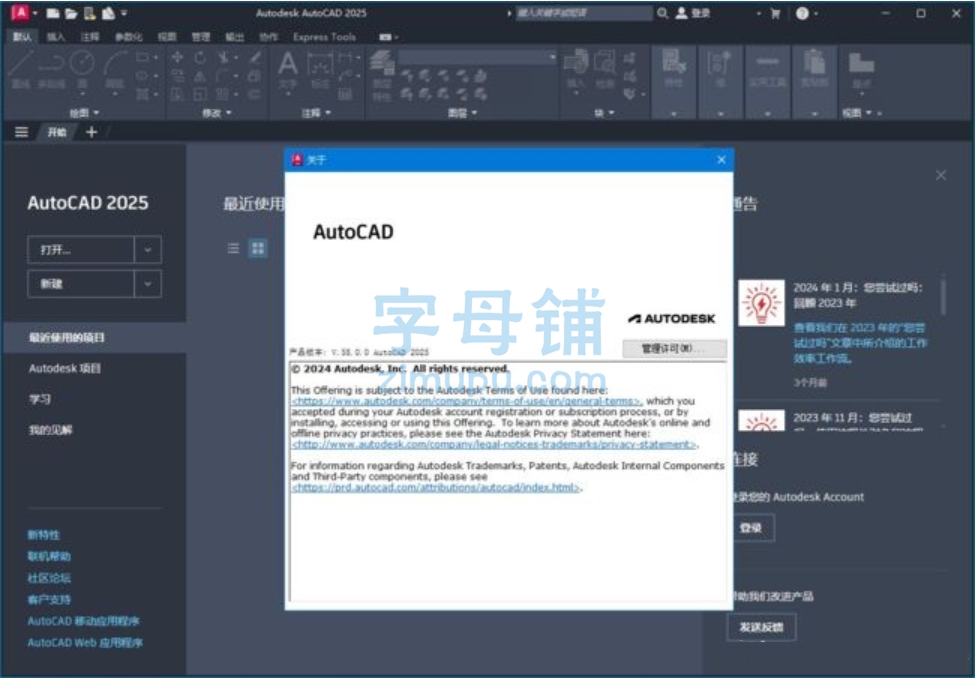Select 最近使用的项目 in left sidebar
Viewport: 976px width, 678px height.
pyautogui.click(x=95, y=337)
